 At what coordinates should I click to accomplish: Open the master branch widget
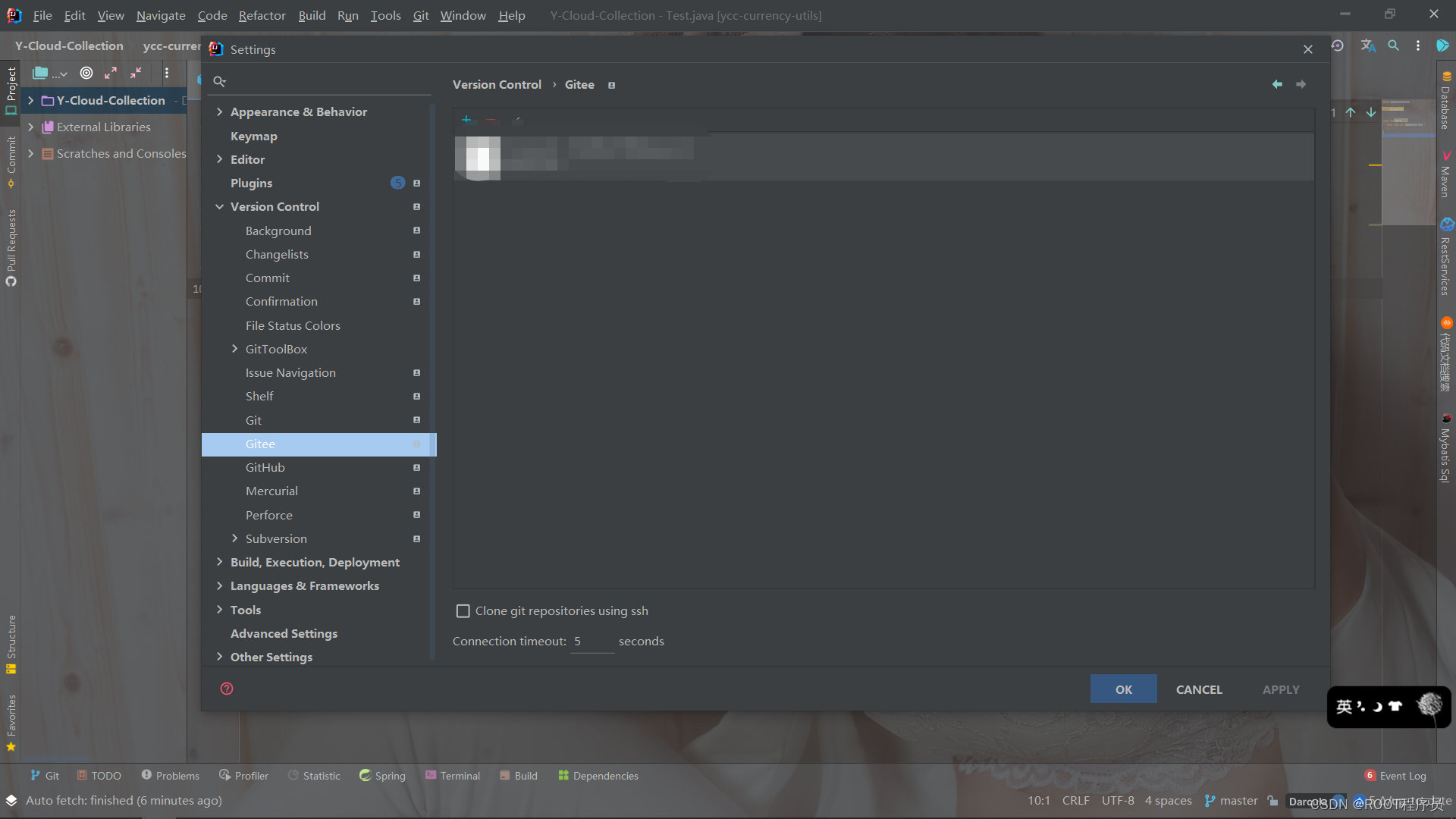click(1231, 801)
